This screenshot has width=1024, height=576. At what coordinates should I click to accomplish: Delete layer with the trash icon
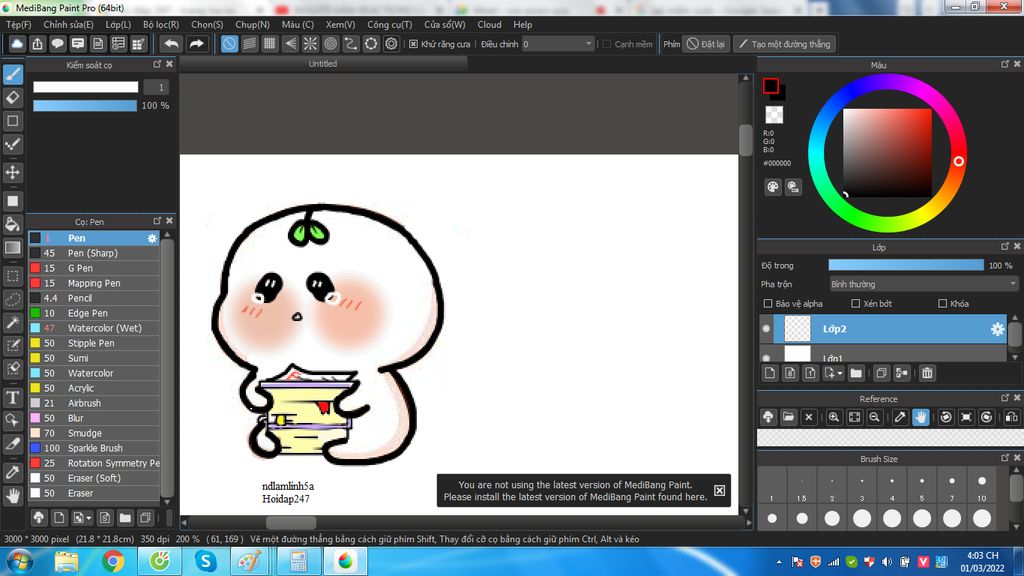coord(927,373)
